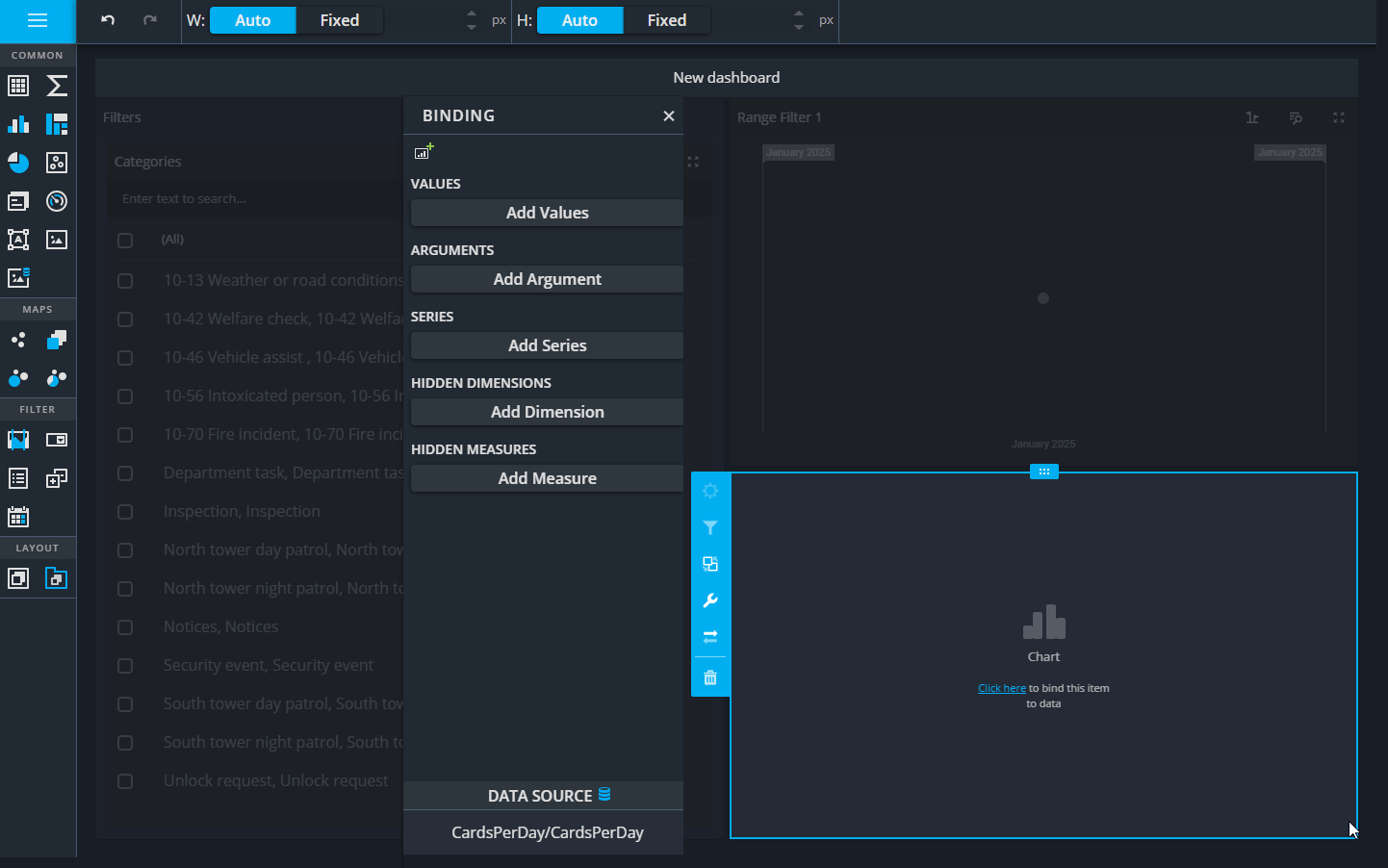1388x868 pixels.
Task: Increase the width pixel value
Action: [472, 13]
